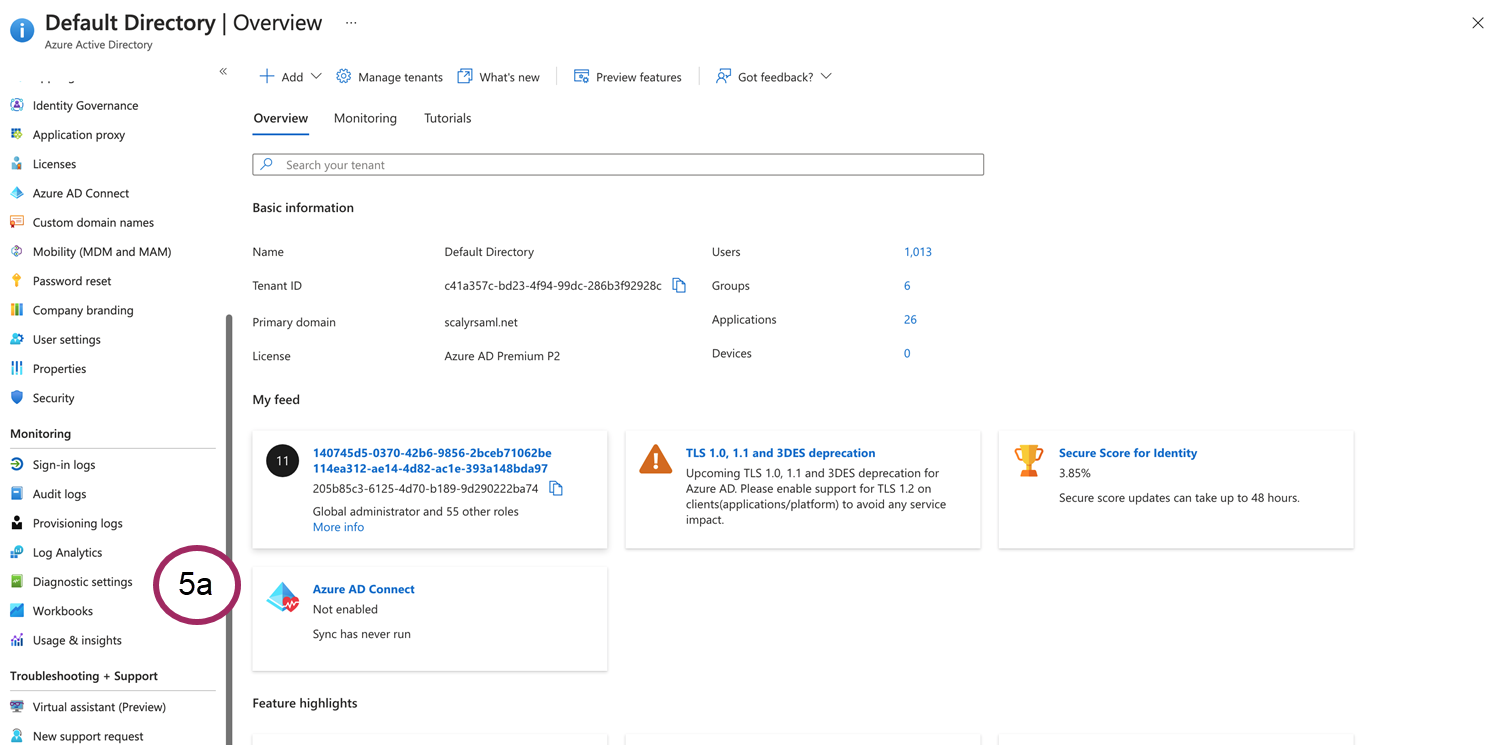
Task: Read about TLS 1.0, 1.1 deprecation
Action: [780, 452]
